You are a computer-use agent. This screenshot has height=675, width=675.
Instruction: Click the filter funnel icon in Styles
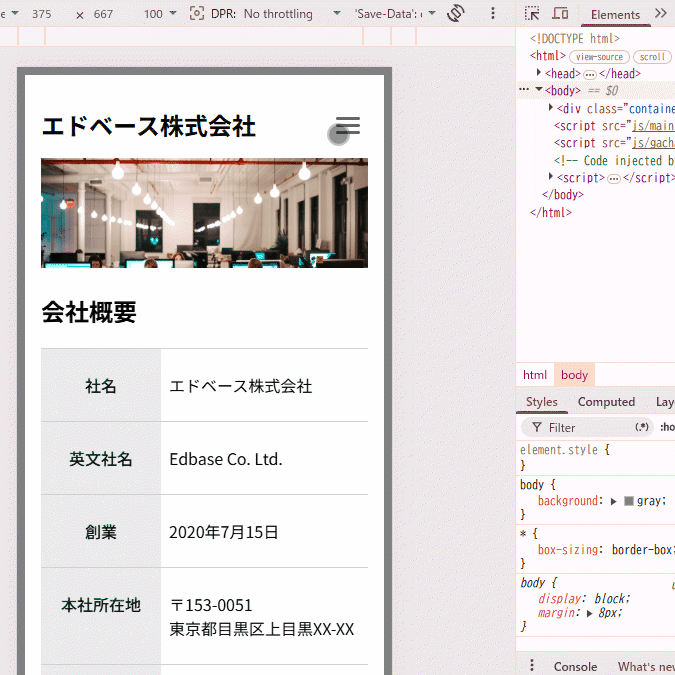click(536, 427)
